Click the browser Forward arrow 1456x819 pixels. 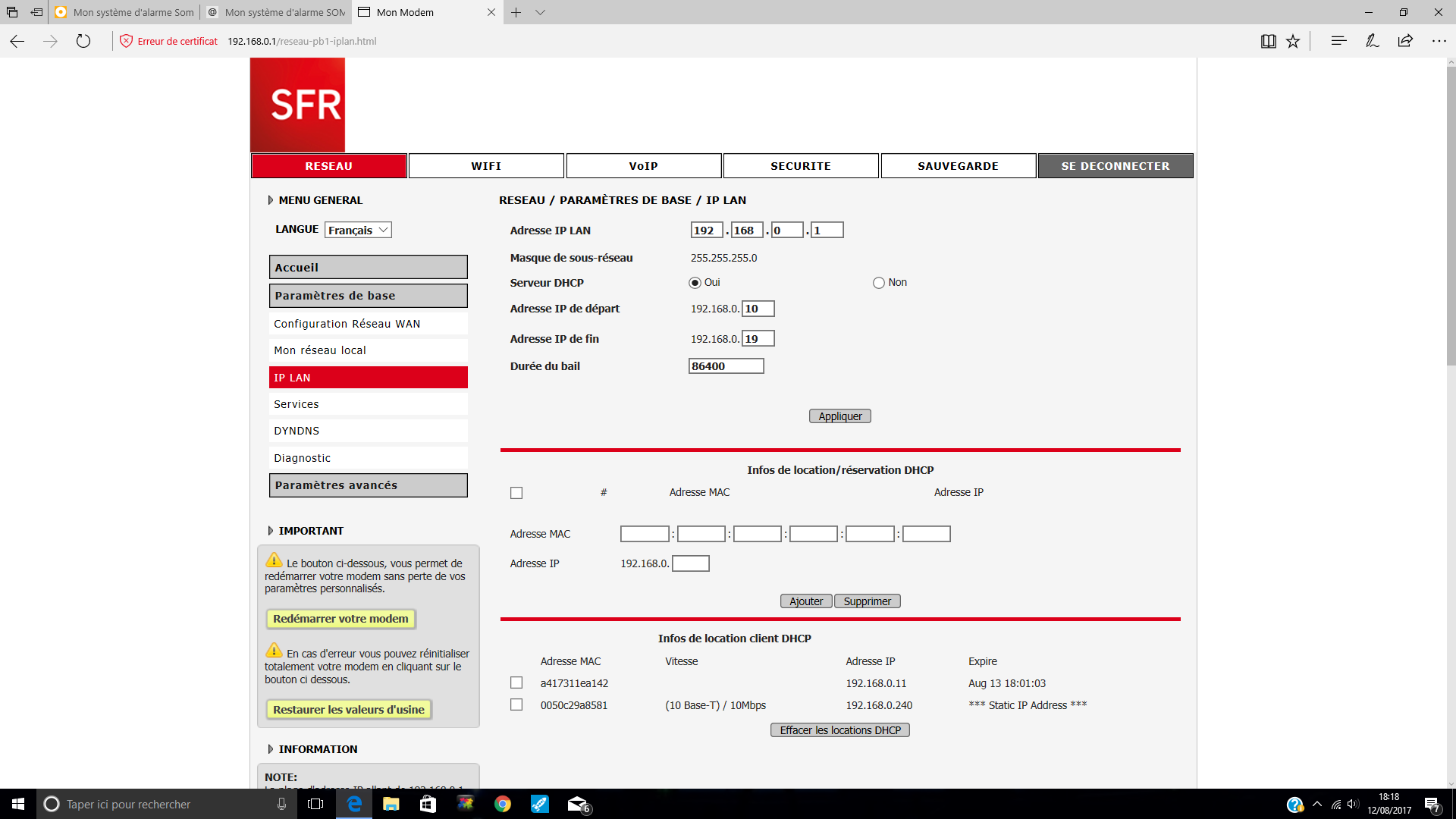(50, 41)
